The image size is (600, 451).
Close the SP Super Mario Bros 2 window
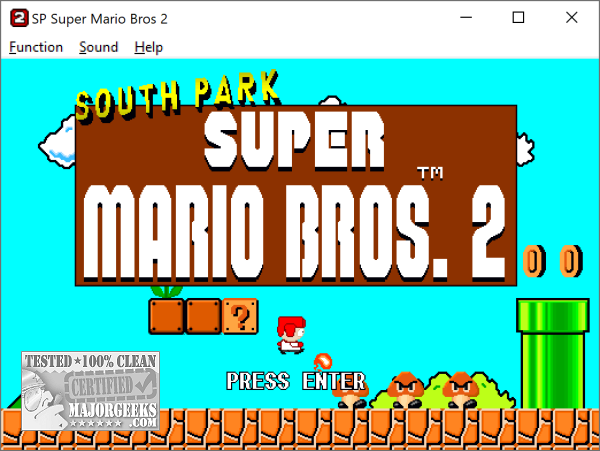(572, 18)
